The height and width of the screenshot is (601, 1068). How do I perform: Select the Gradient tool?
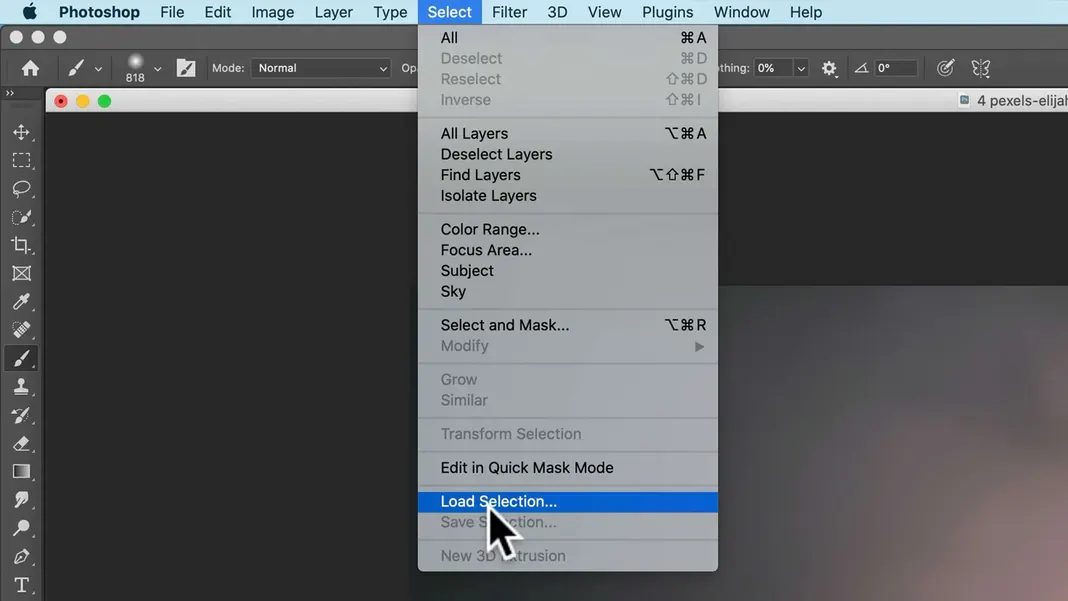click(21, 472)
